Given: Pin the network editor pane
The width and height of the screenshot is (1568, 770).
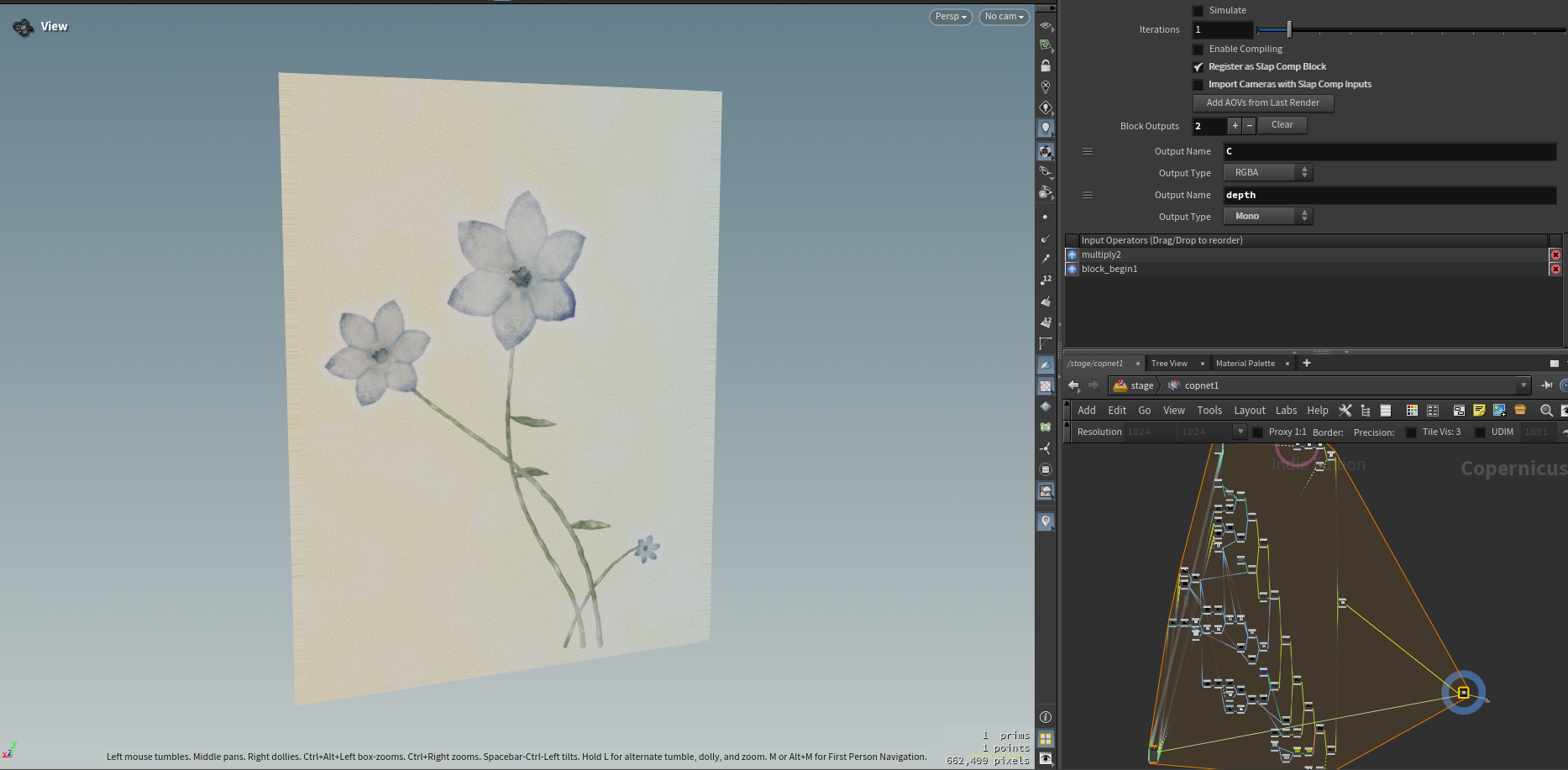Looking at the screenshot, I should (1547, 385).
